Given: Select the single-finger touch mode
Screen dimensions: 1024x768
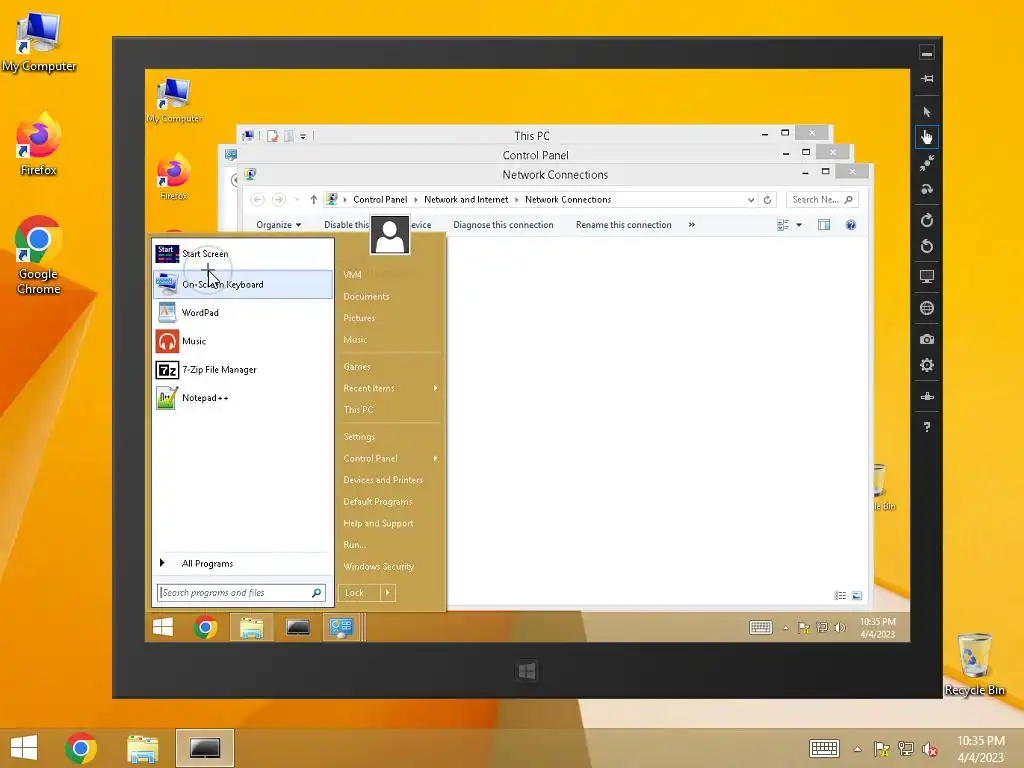Looking at the screenshot, I should pos(927,137).
